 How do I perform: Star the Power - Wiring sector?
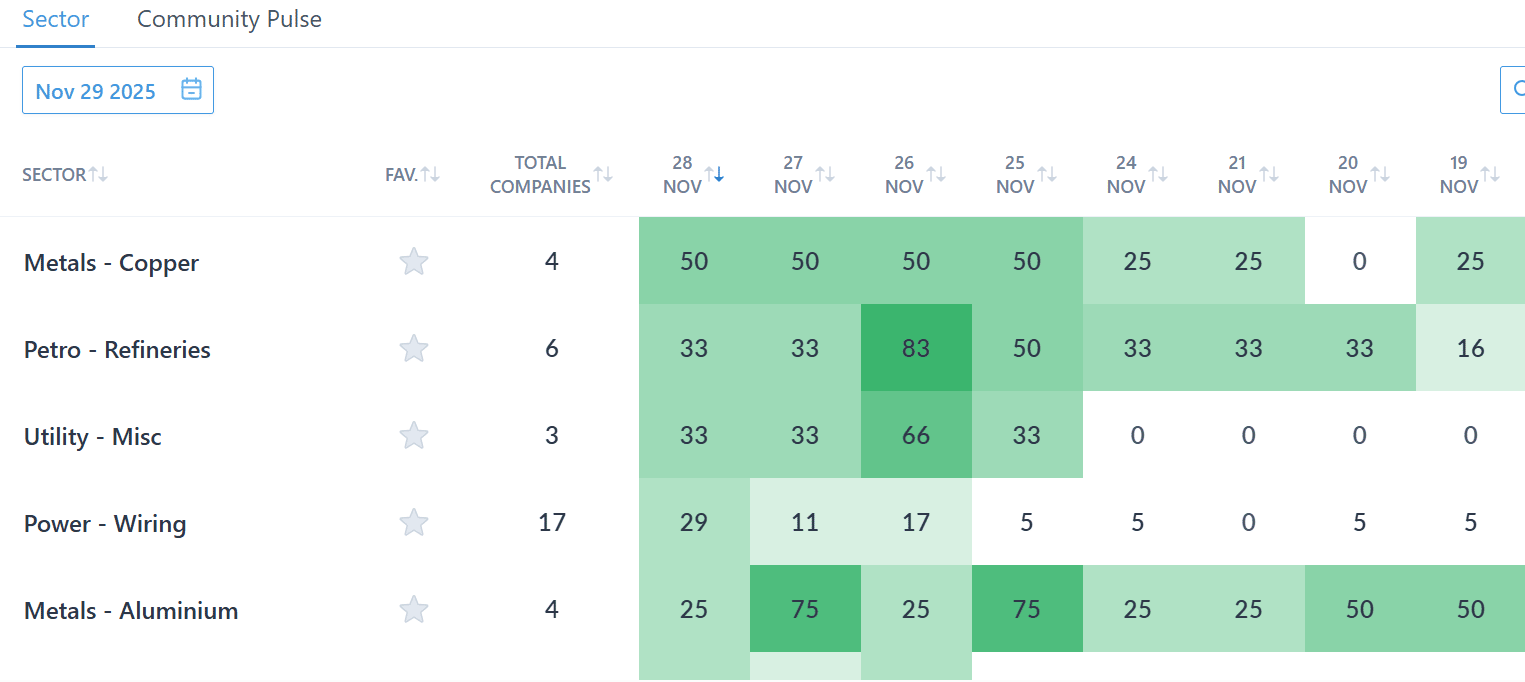pos(414,523)
